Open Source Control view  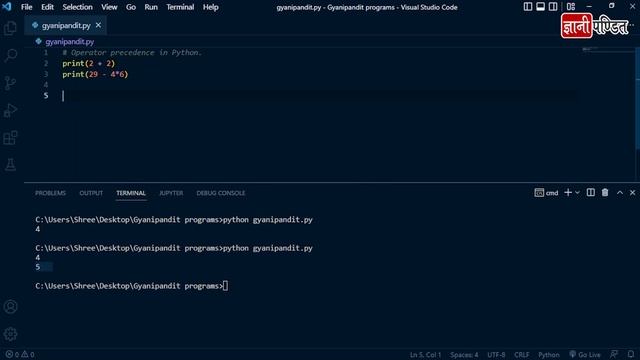click(10, 83)
